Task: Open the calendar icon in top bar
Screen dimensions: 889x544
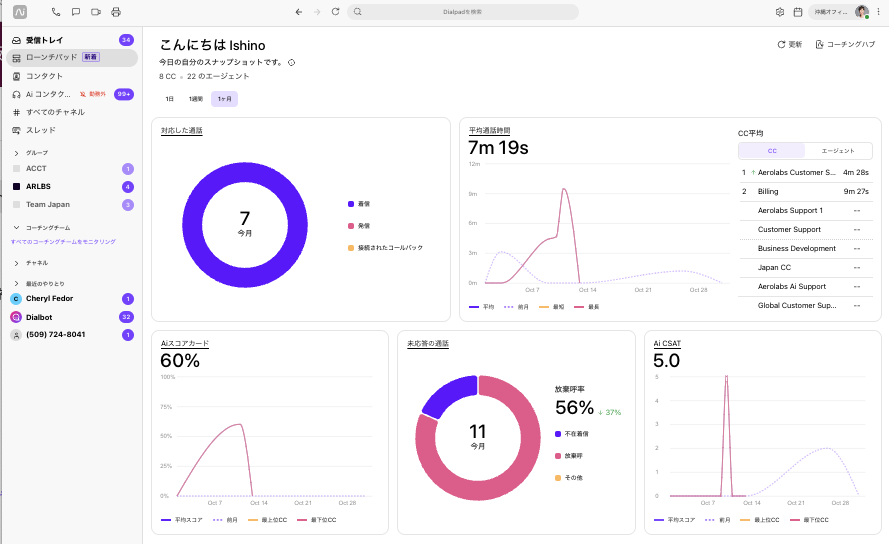Action: 798,12
